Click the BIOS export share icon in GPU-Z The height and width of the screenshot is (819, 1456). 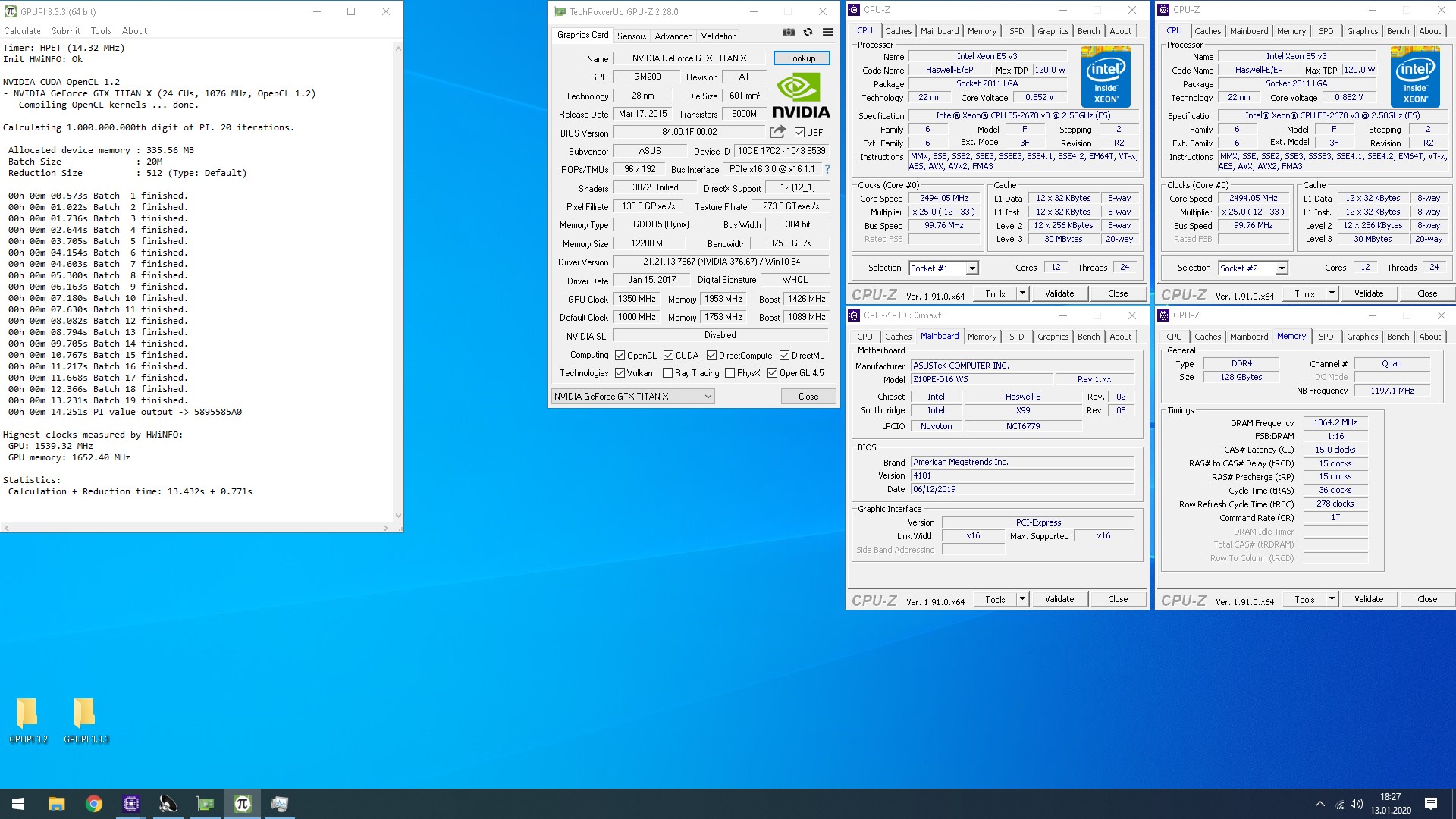tap(777, 132)
